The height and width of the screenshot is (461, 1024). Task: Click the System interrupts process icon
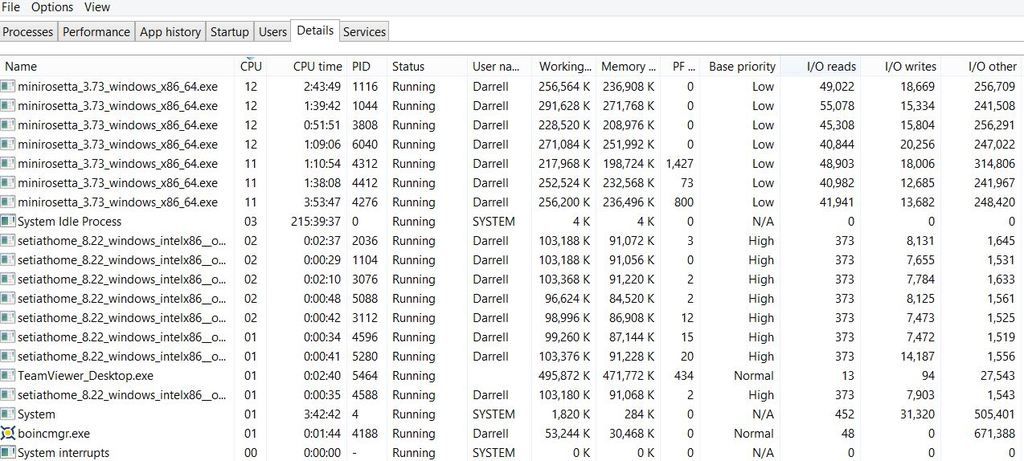click(x=8, y=452)
